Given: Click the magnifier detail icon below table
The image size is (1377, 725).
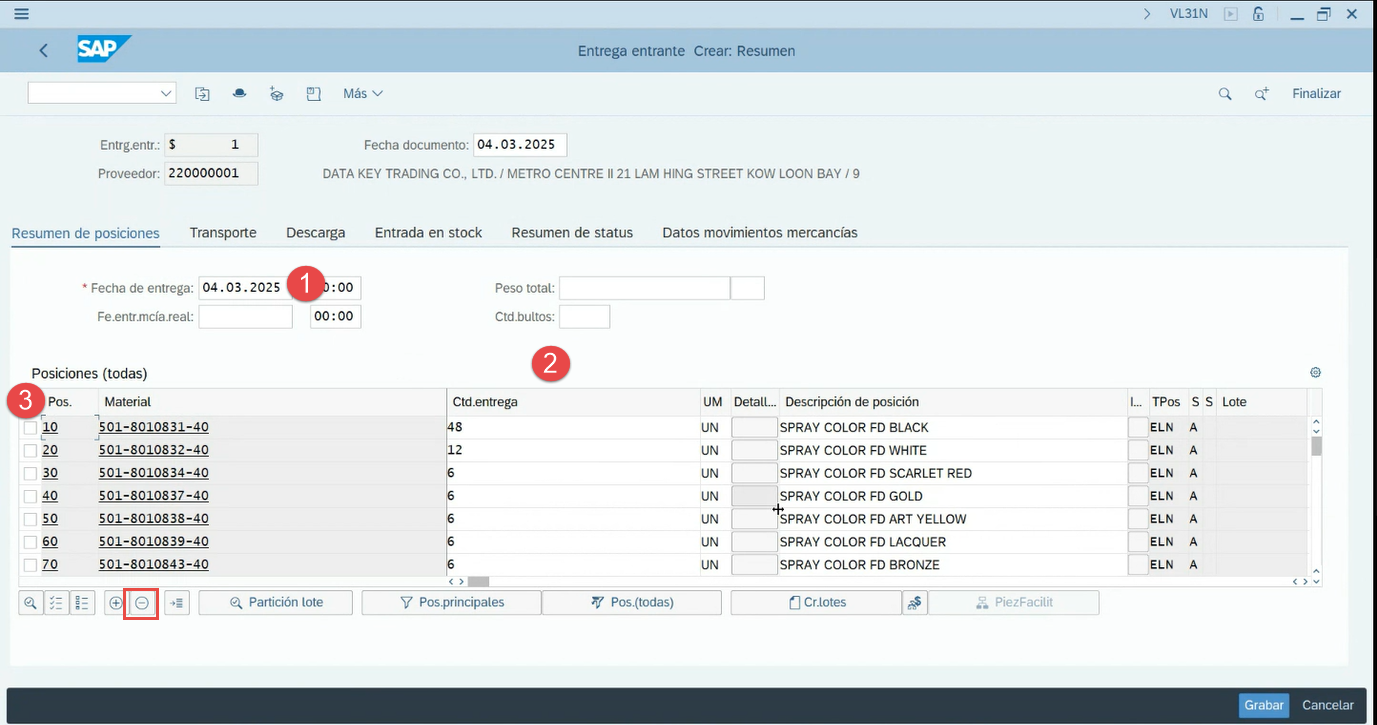Looking at the screenshot, I should coord(31,603).
